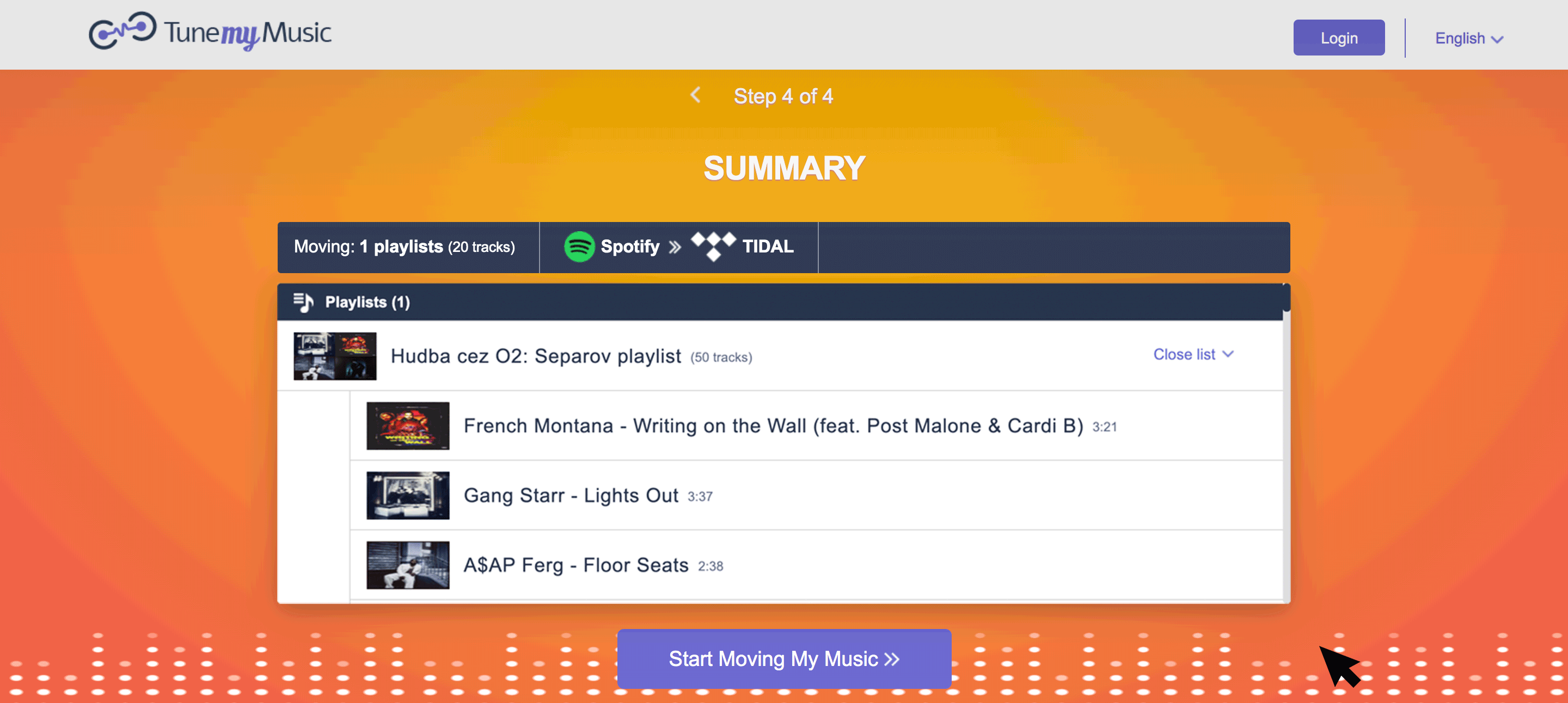Select the Gang Starr - Lights Out track
The image size is (1568, 703).
click(571, 496)
